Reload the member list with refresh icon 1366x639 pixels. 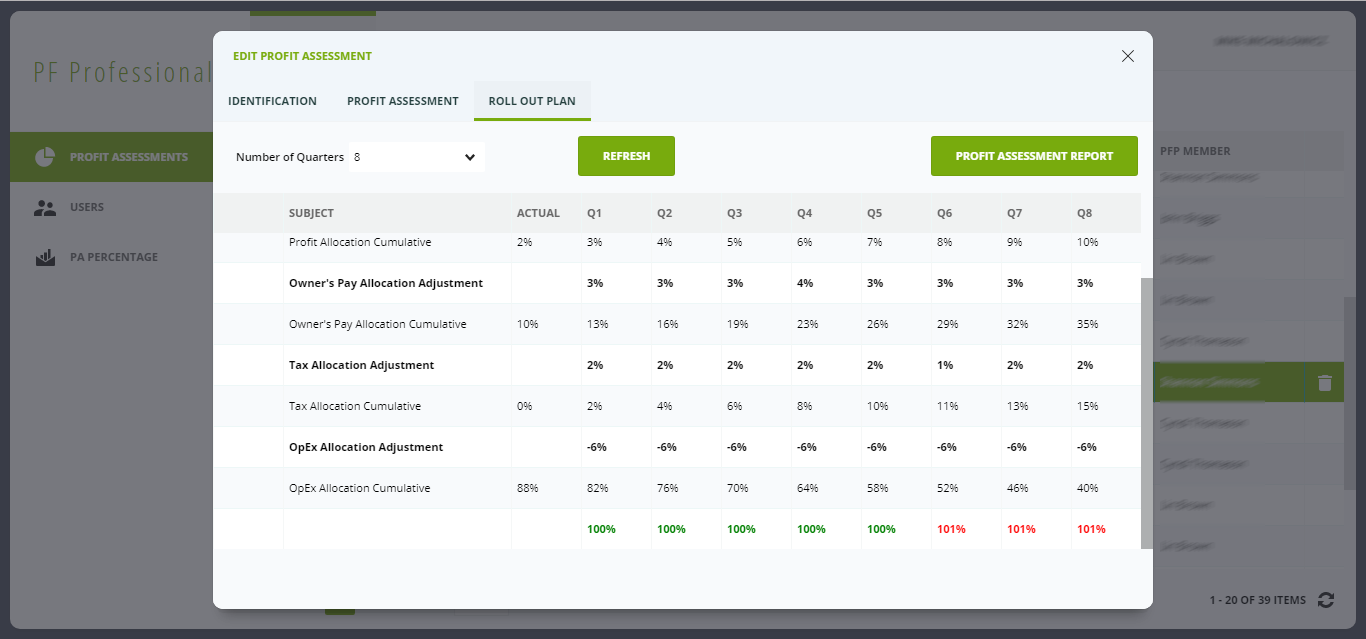tap(1326, 600)
